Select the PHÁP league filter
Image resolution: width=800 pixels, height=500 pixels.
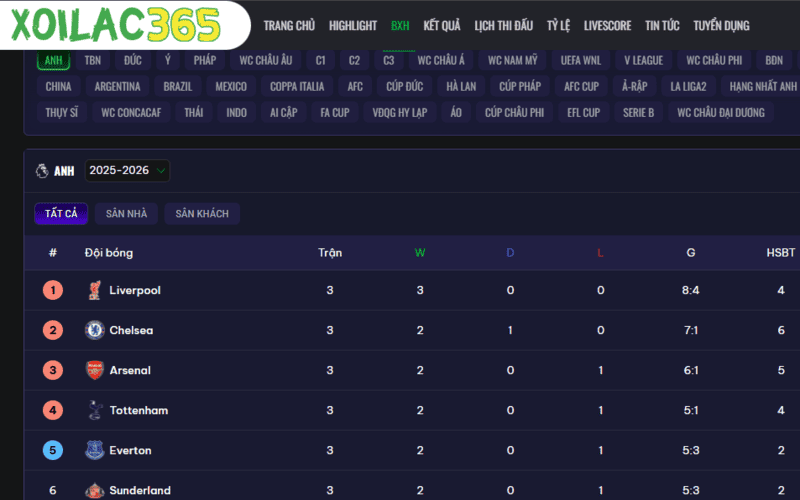click(205, 60)
